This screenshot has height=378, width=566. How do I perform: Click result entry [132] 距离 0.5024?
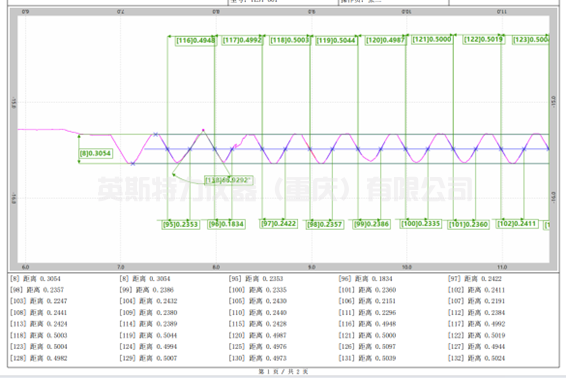pyautogui.click(x=476, y=358)
